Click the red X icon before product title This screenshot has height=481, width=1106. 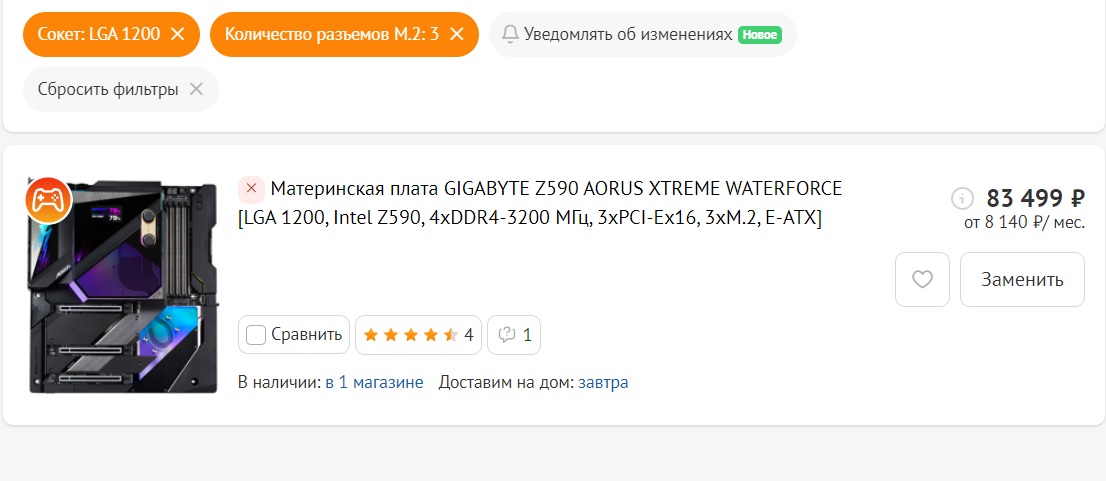tap(251, 190)
